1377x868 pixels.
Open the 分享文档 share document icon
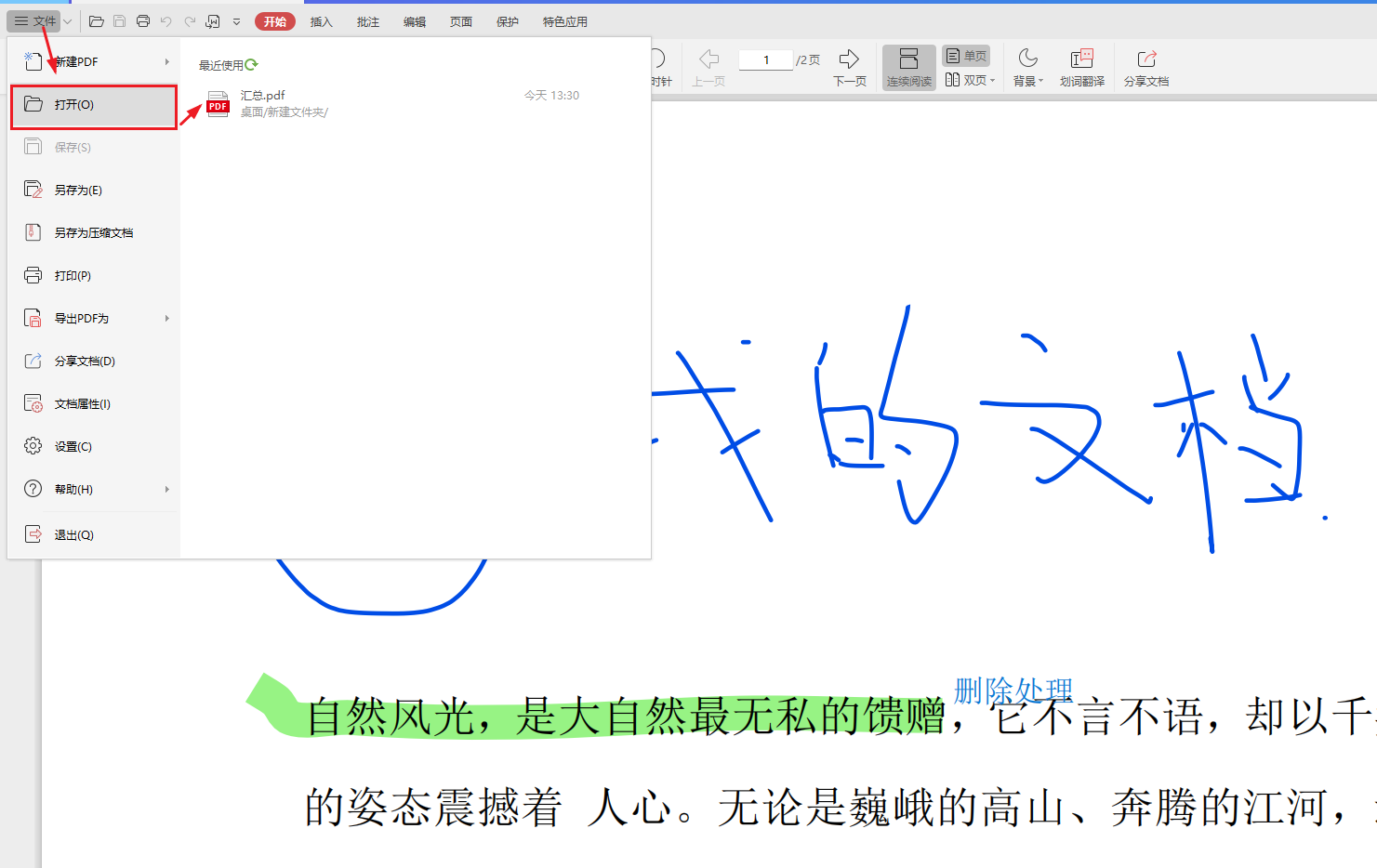coord(1145,66)
